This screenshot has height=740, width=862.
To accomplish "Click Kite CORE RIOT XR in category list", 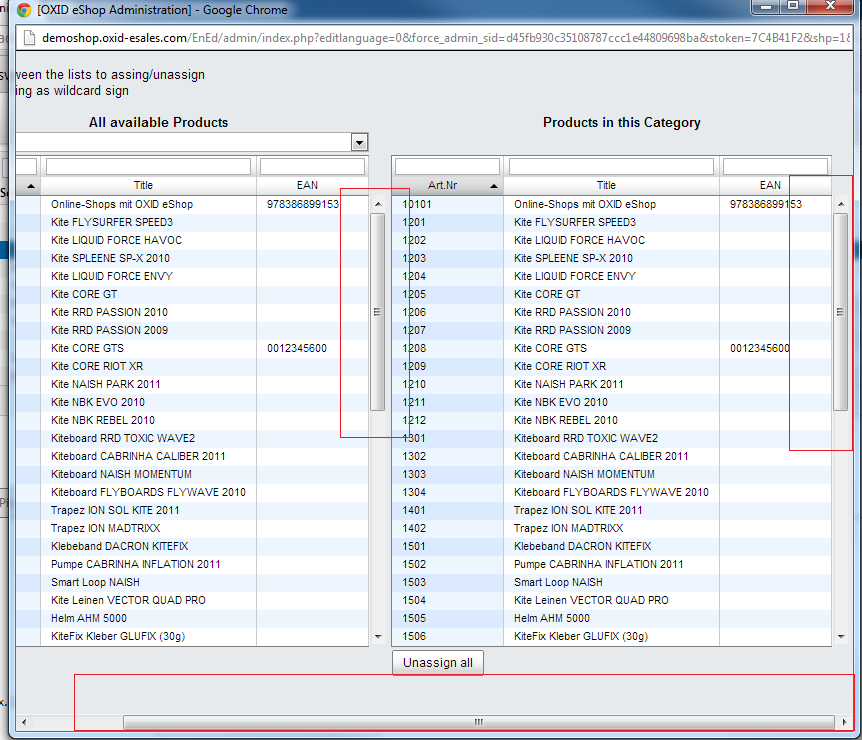I will [x=560, y=366].
